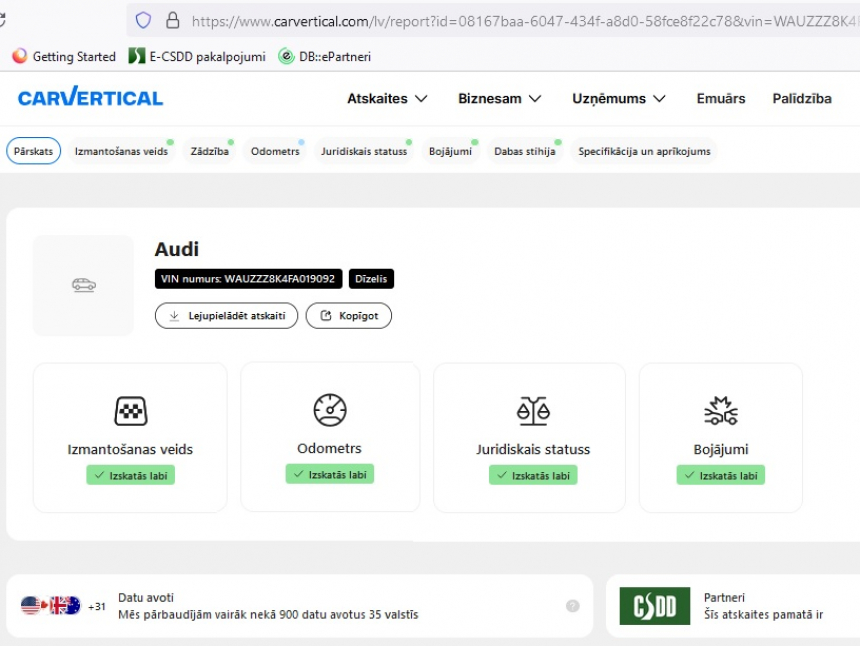Click the carVertical logo
This screenshot has height=646, width=860.
click(90, 97)
